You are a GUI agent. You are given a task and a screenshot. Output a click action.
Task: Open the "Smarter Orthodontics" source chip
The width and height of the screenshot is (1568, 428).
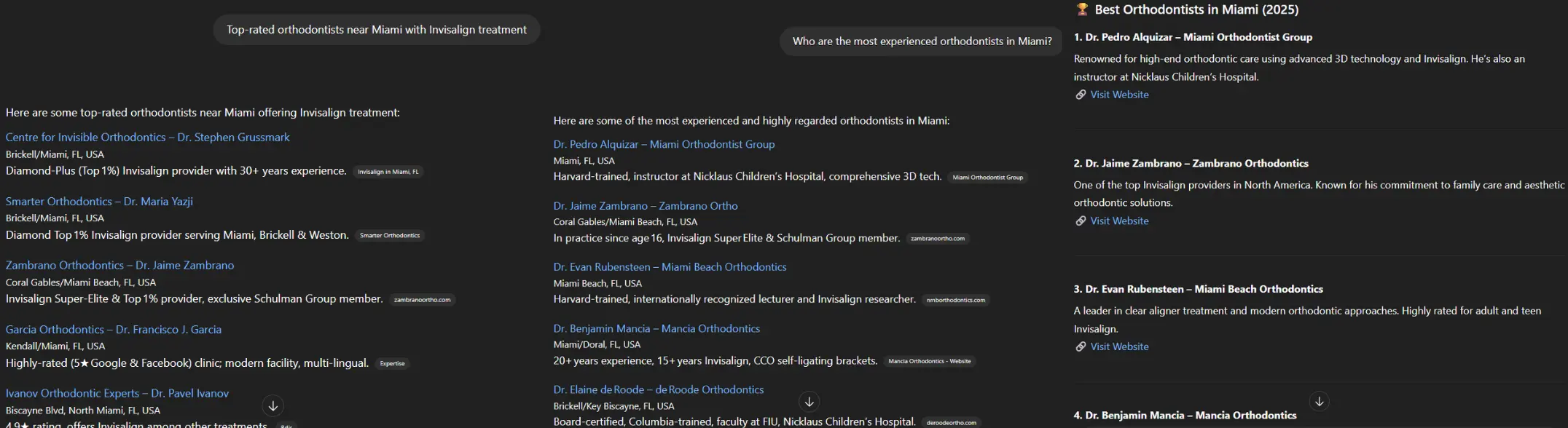[390, 235]
